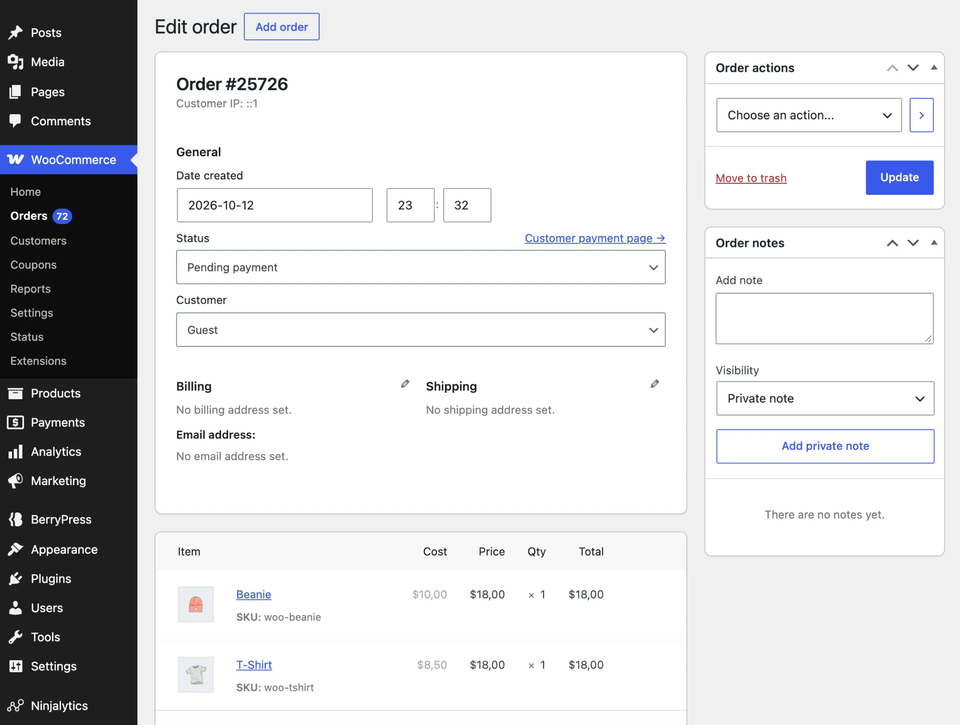Click the Cost column header
Screen dimensions: 960x725
[x=435, y=552]
